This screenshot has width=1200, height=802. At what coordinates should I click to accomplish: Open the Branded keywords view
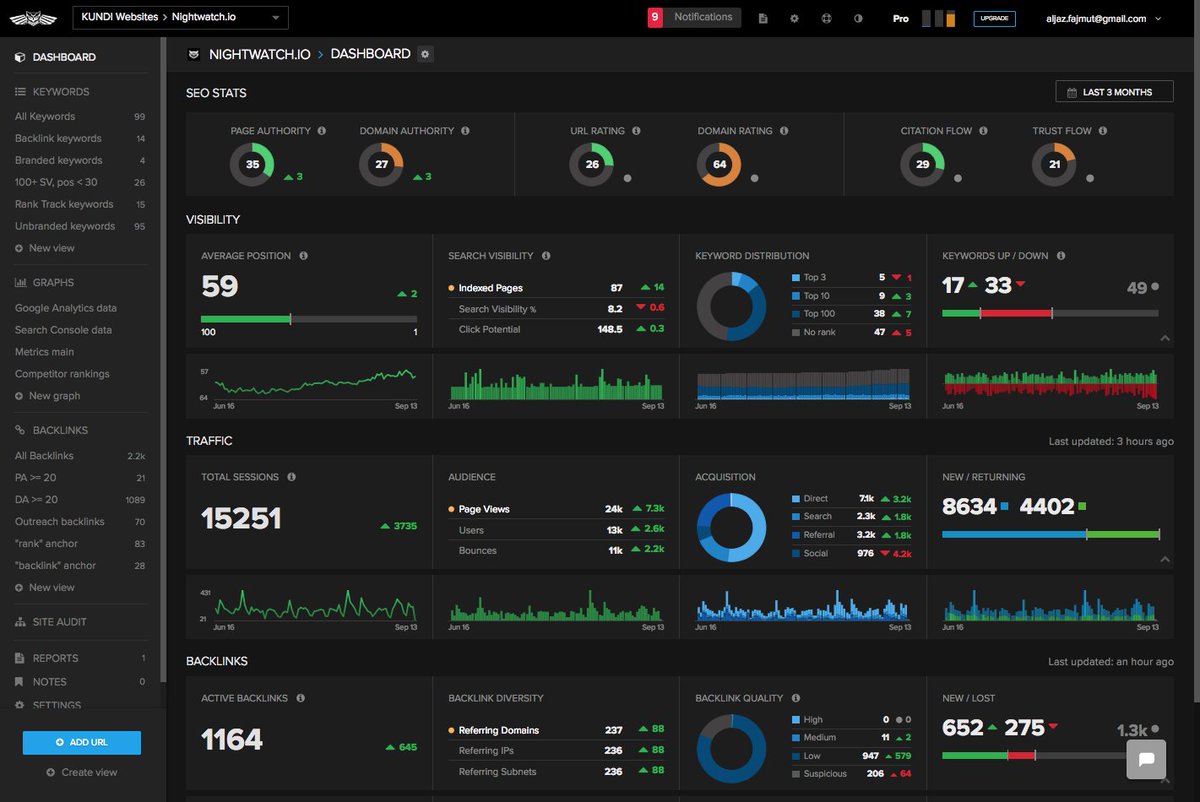pyautogui.click(x=59, y=160)
